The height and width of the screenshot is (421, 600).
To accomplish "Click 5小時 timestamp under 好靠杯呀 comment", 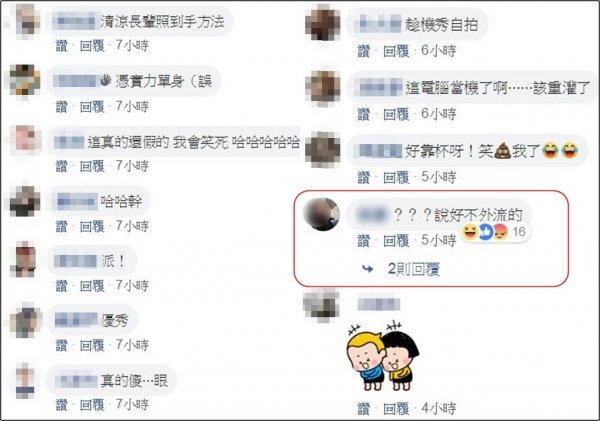I will 439,177.
